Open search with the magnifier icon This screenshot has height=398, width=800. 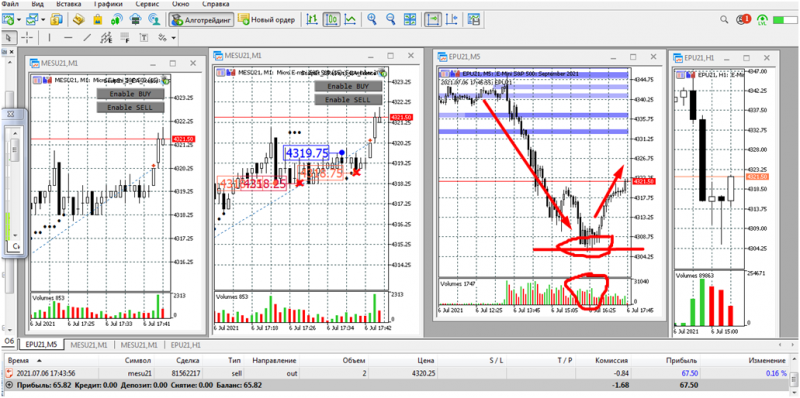click(724, 19)
